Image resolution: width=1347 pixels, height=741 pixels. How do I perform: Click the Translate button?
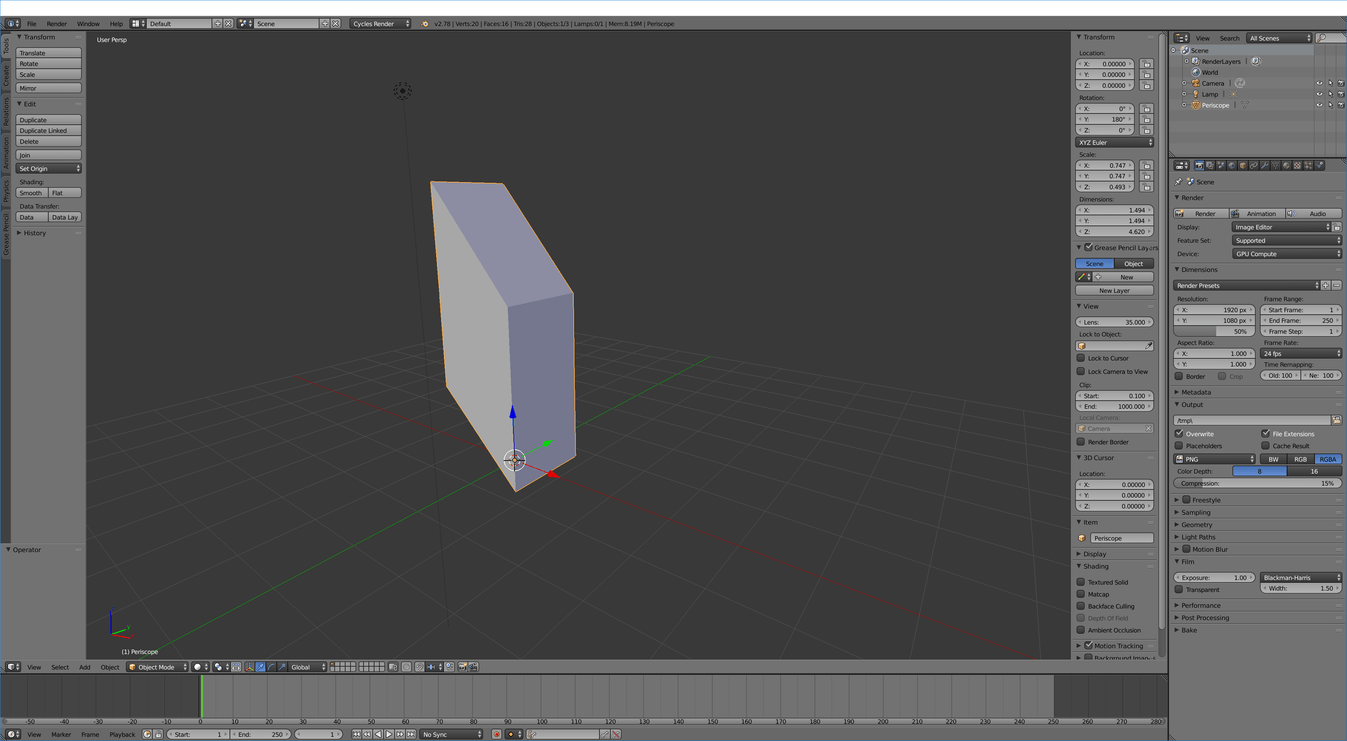coord(49,53)
